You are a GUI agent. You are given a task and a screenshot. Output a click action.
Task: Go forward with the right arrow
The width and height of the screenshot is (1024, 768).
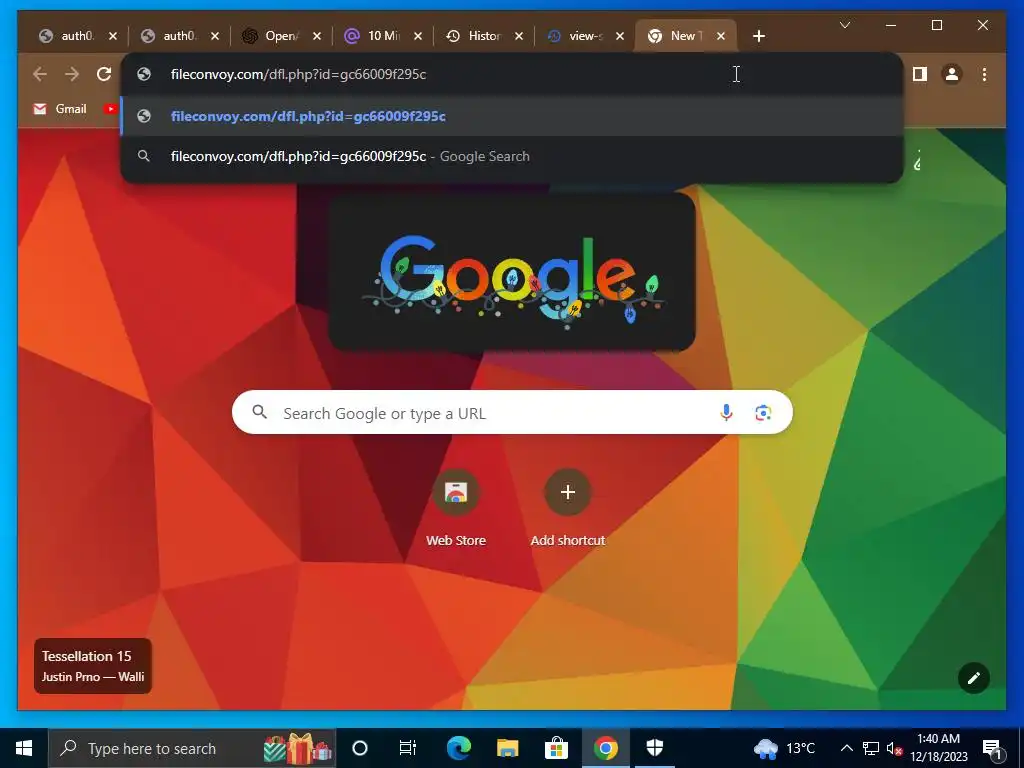tap(72, 74)
